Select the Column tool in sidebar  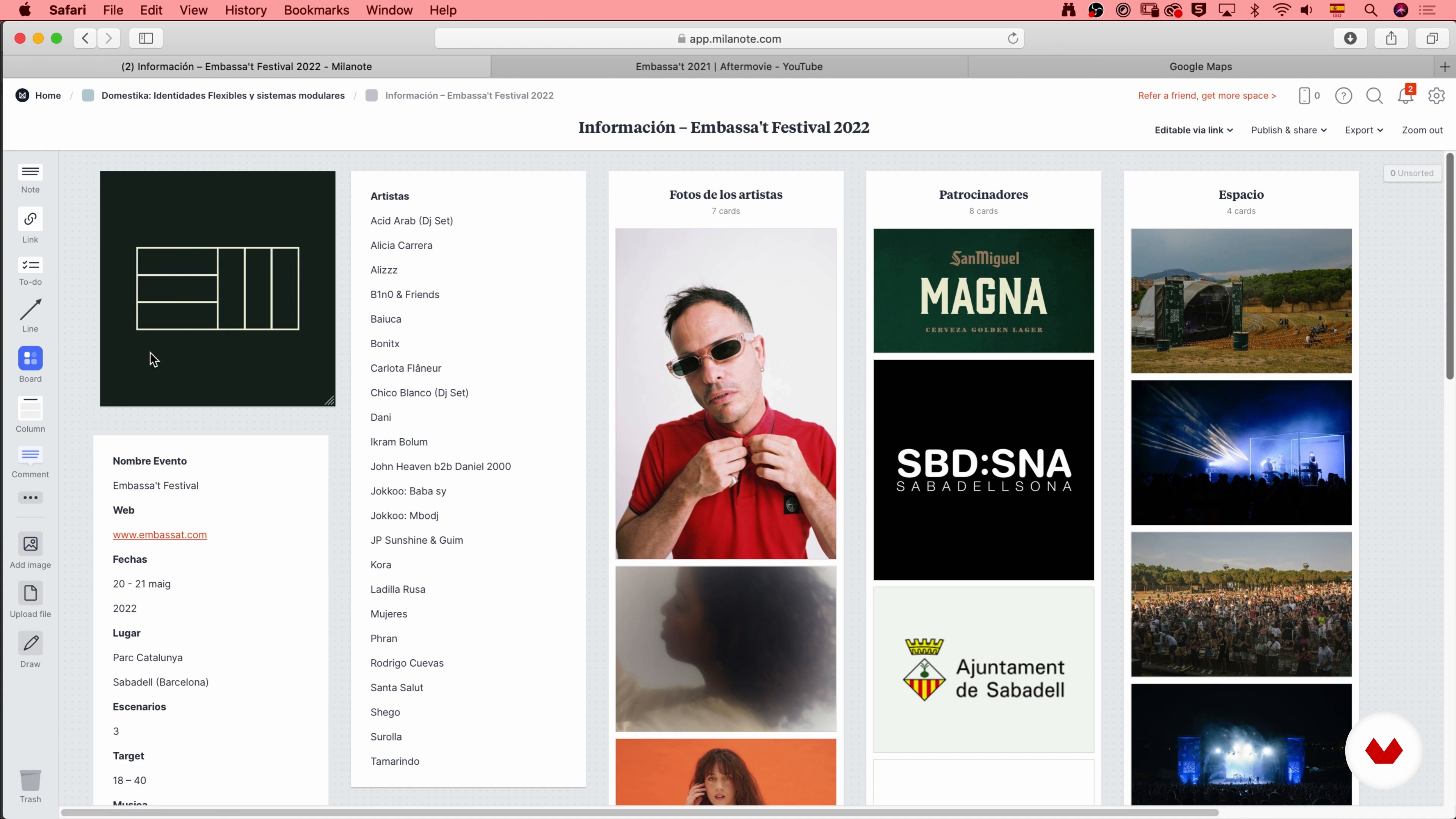tap(30, 414)
